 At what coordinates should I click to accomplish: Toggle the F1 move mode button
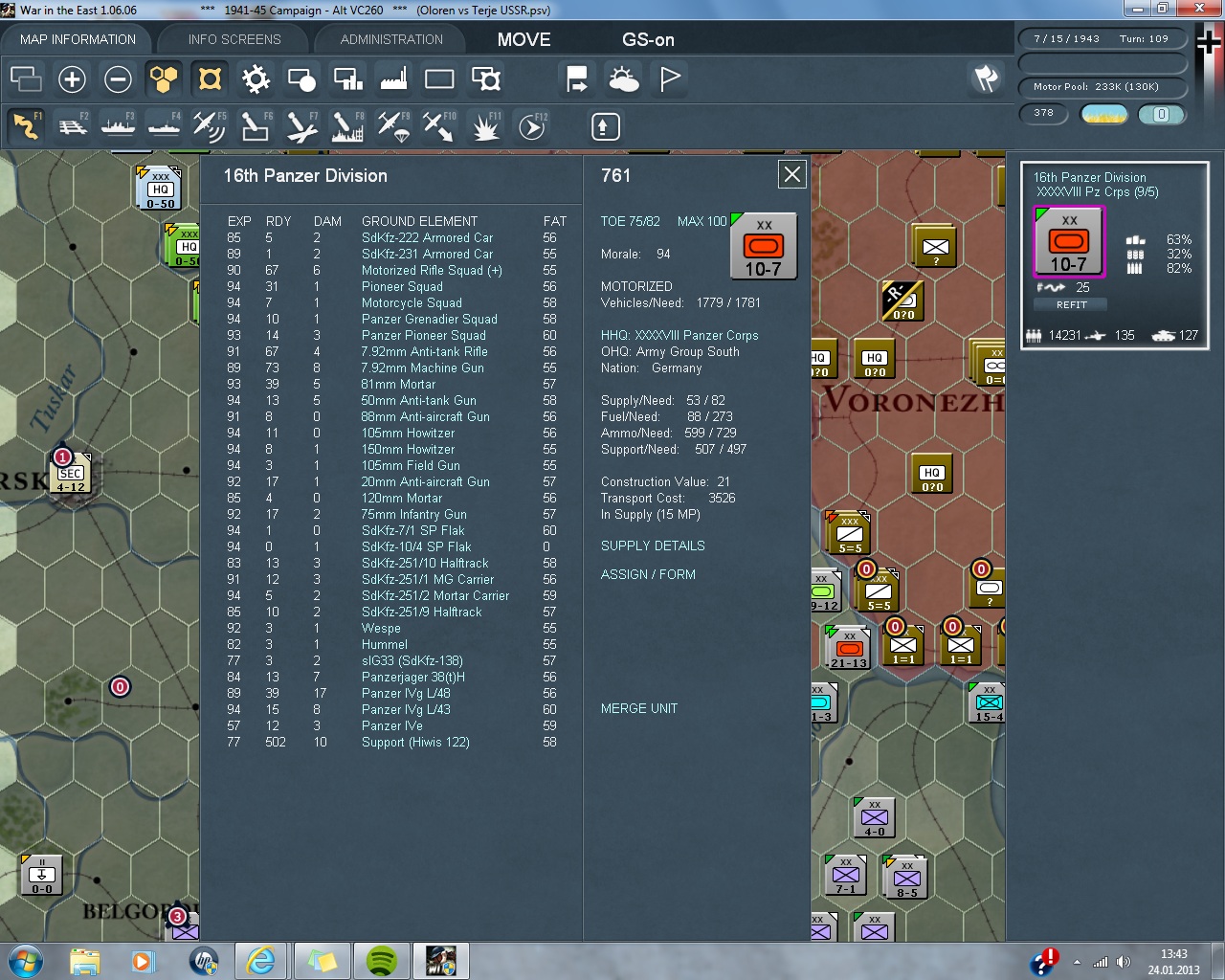(26, 126)
